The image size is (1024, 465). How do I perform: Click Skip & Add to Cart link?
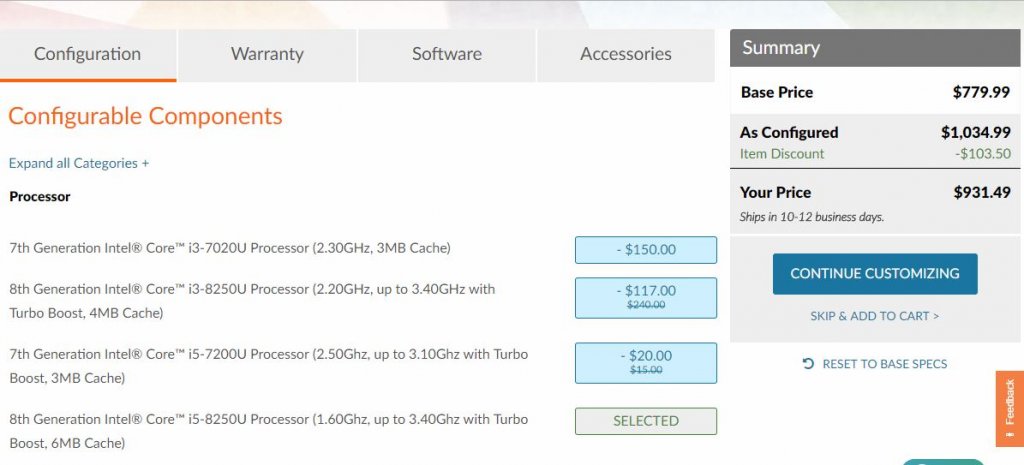pos(874,316)
